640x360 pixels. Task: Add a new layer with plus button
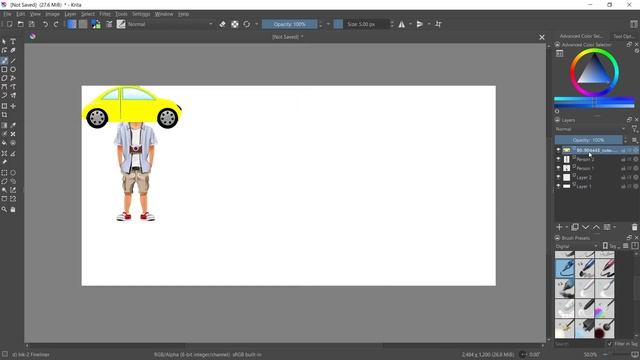coord(559,227)
